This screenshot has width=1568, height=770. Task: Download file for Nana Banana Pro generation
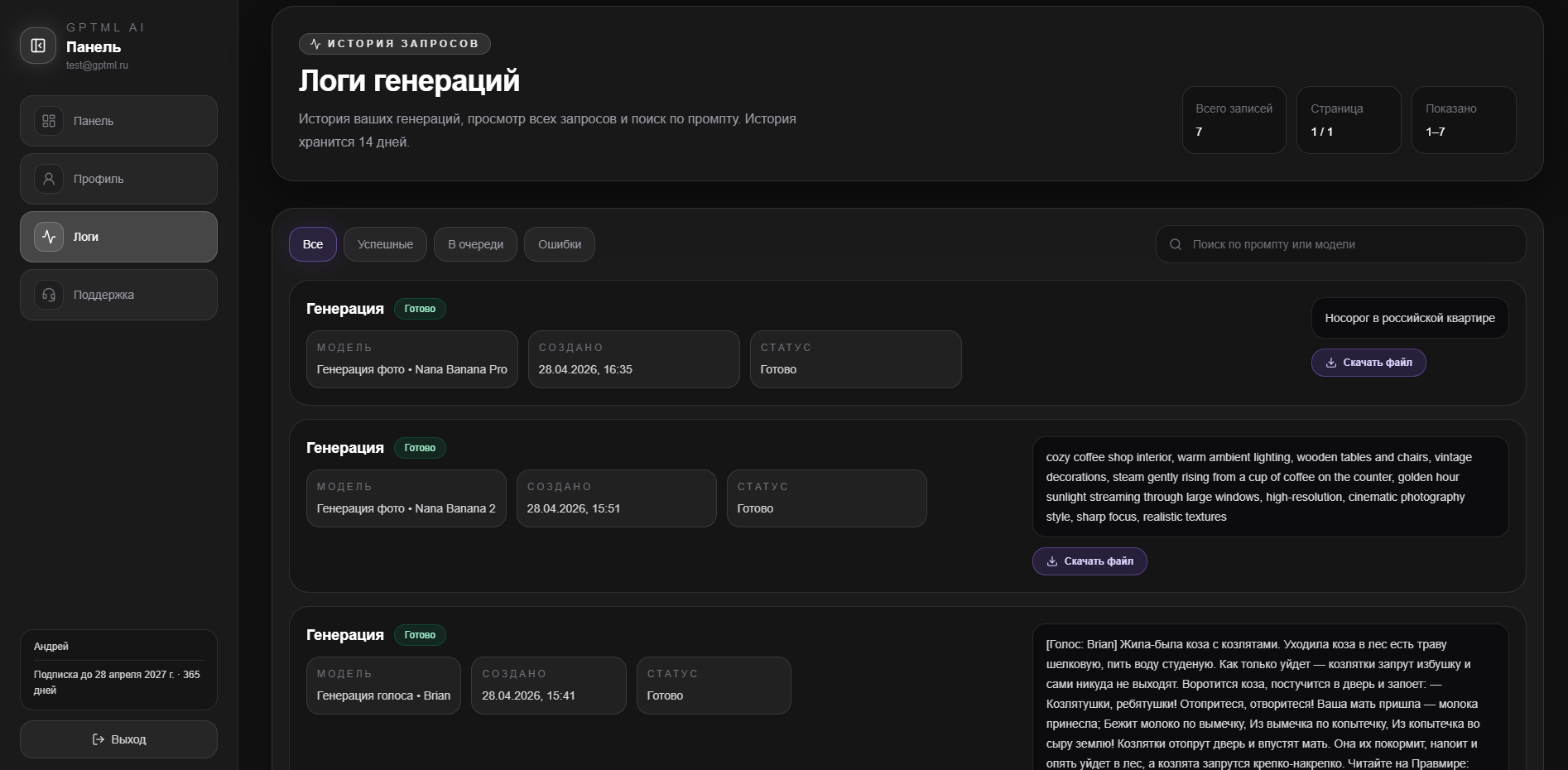(x=1368, y=363)
